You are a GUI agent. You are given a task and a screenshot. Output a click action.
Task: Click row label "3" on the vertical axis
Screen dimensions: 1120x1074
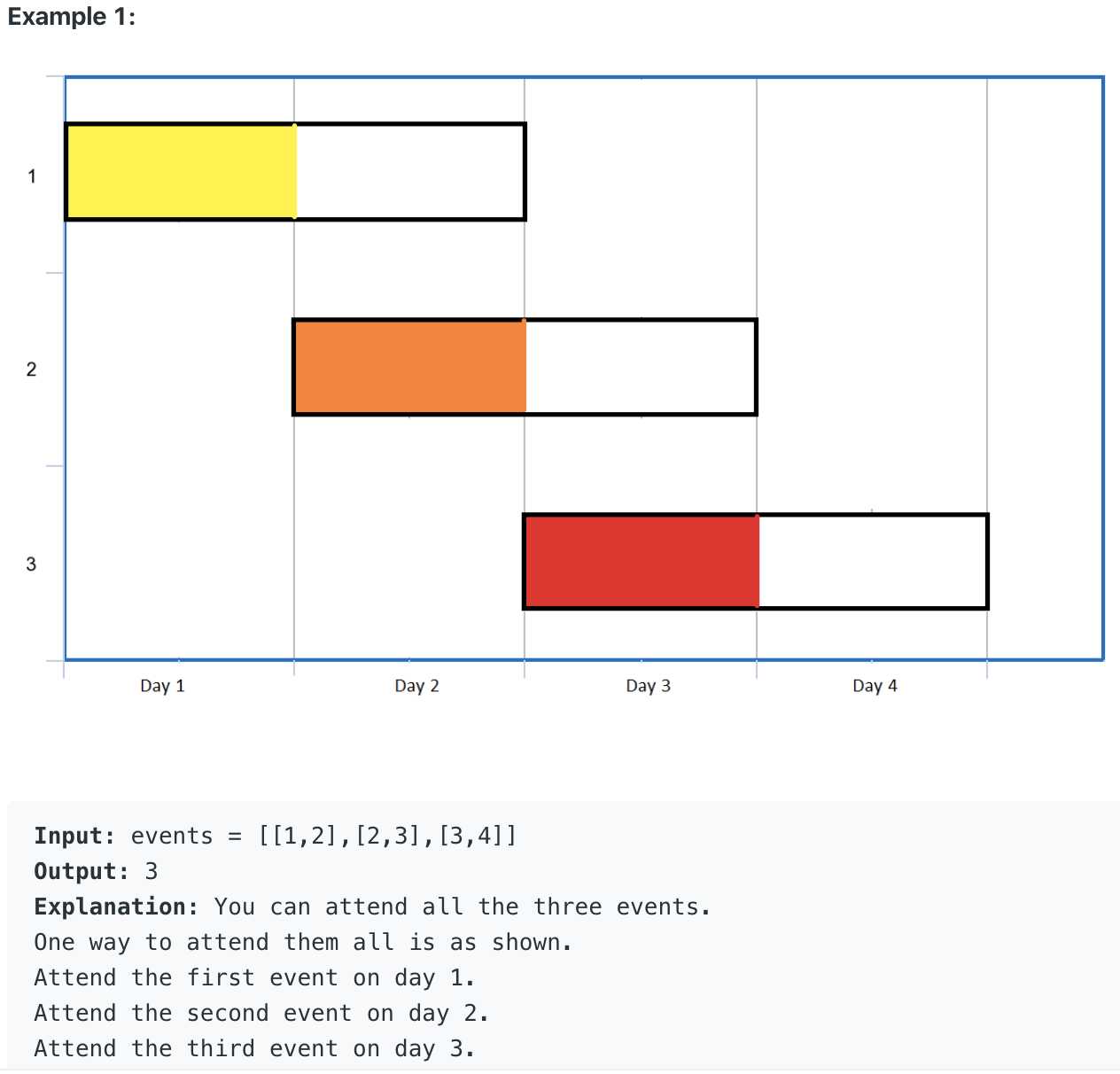click(32, 564)
